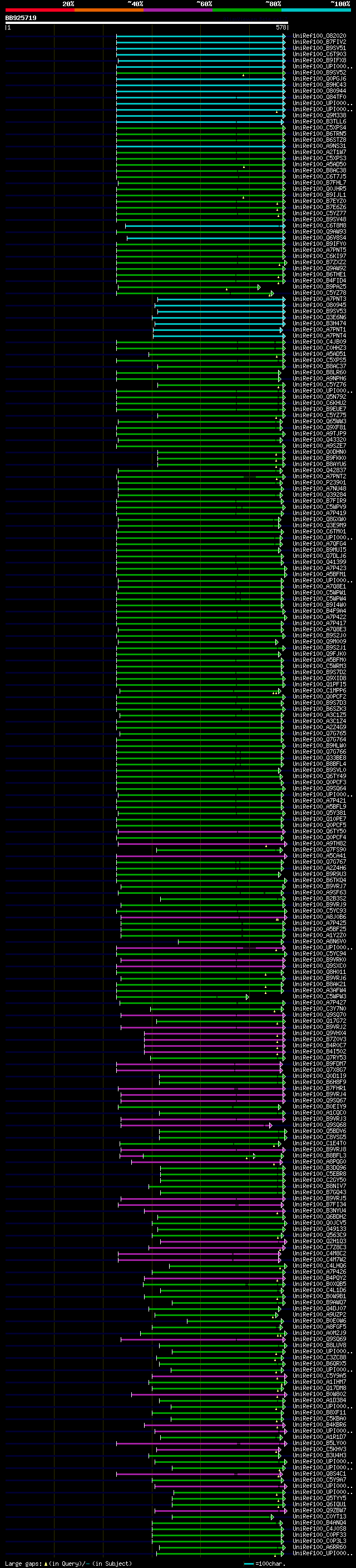This screenshot has height=1568, width=356.
Task: Open hit UniRef100_Q9SQ69
Action: point(319,1339)
